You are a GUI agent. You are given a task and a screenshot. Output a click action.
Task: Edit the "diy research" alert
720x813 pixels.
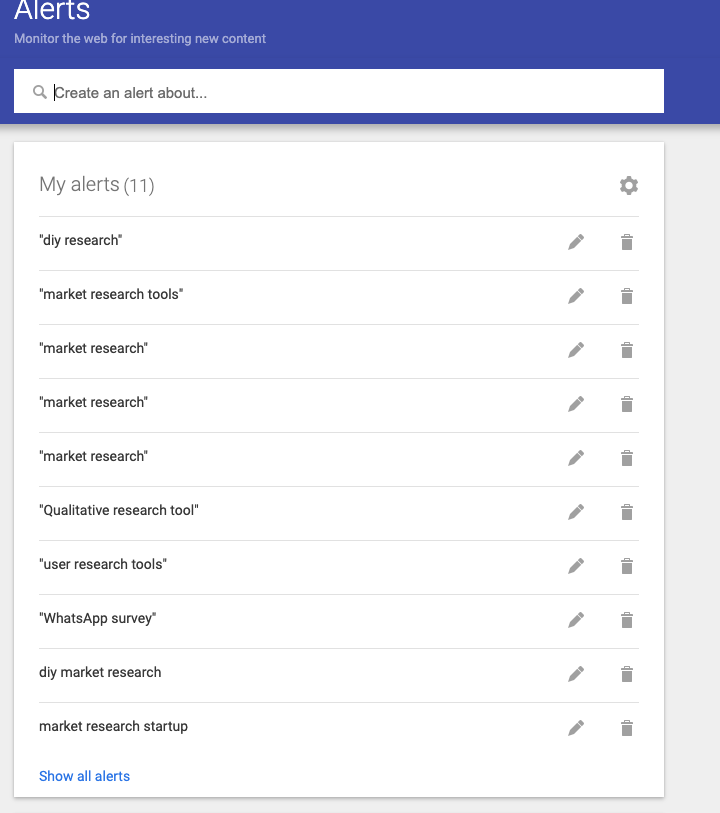click(576, 242)
